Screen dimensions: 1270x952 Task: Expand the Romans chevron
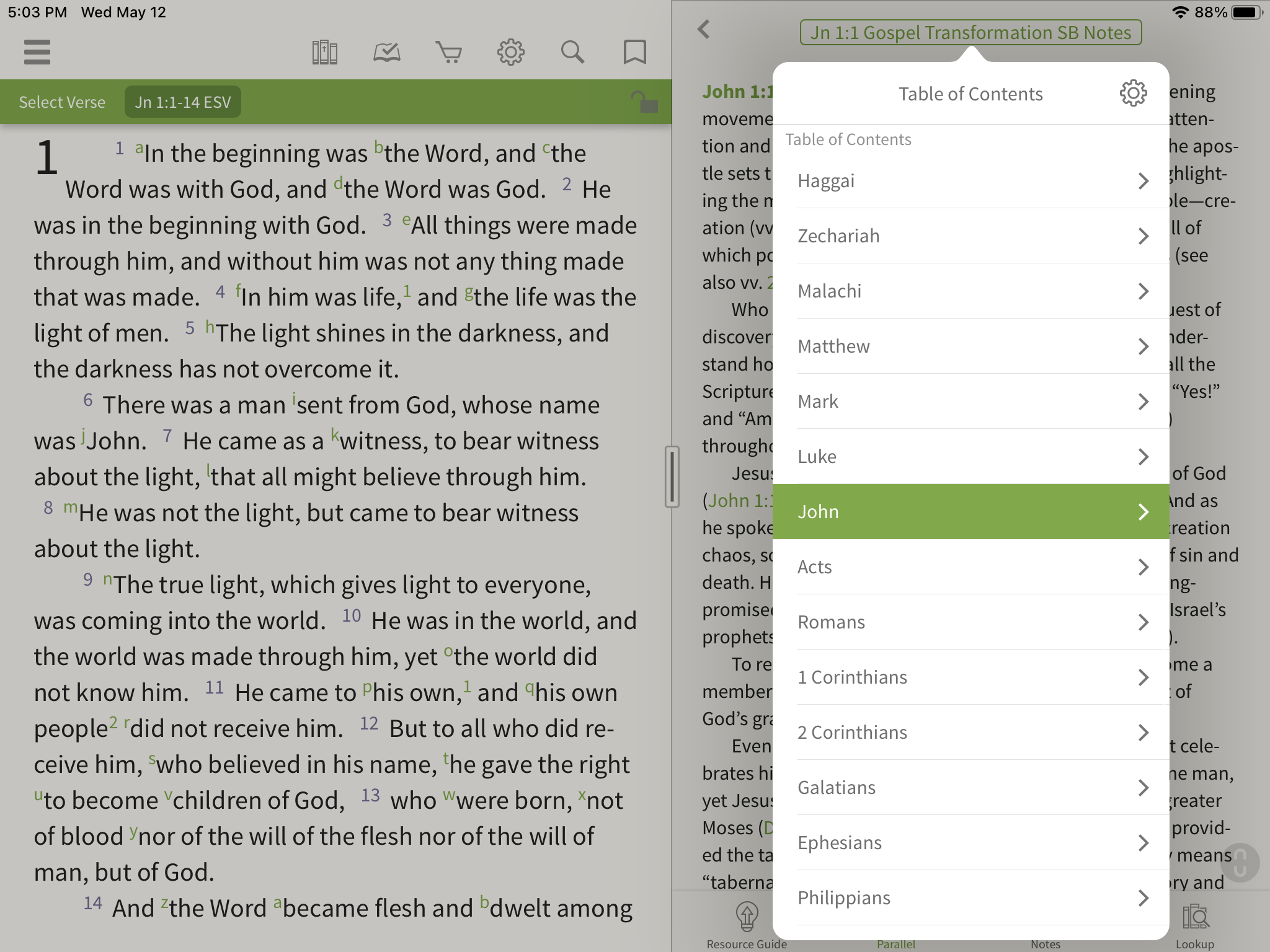coord(1143,622)
